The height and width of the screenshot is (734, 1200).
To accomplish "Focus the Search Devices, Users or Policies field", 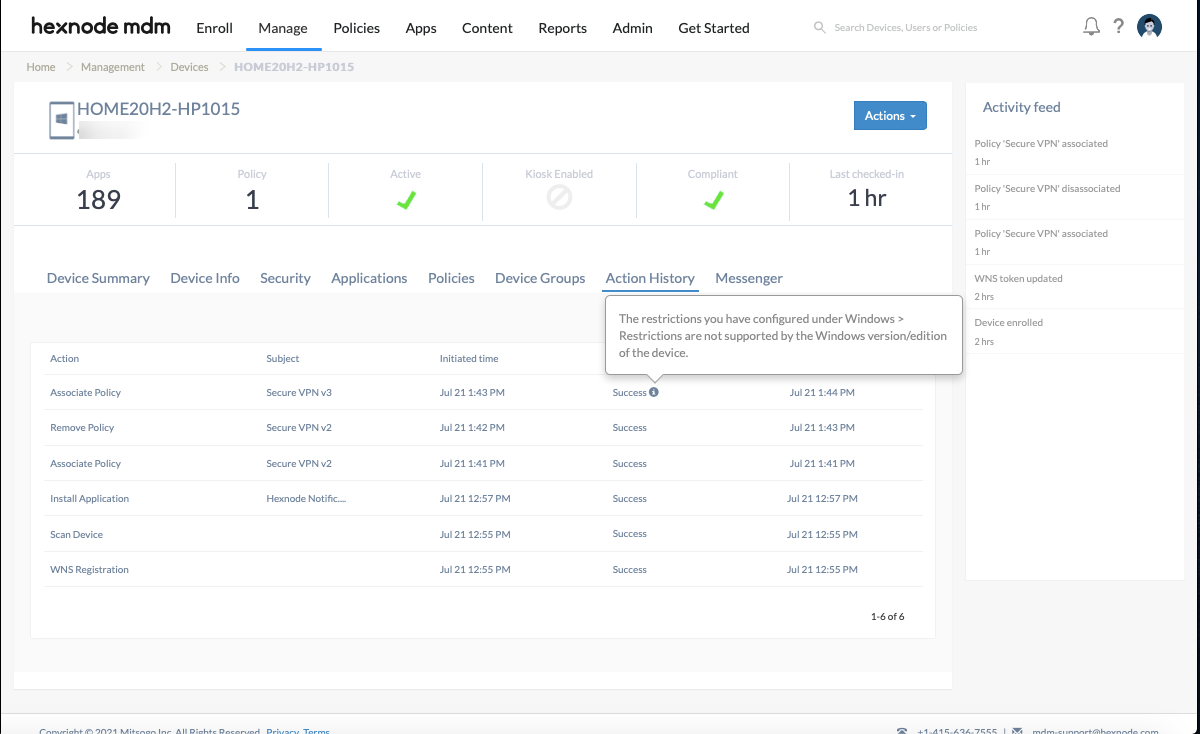I will tap(905, 28).
